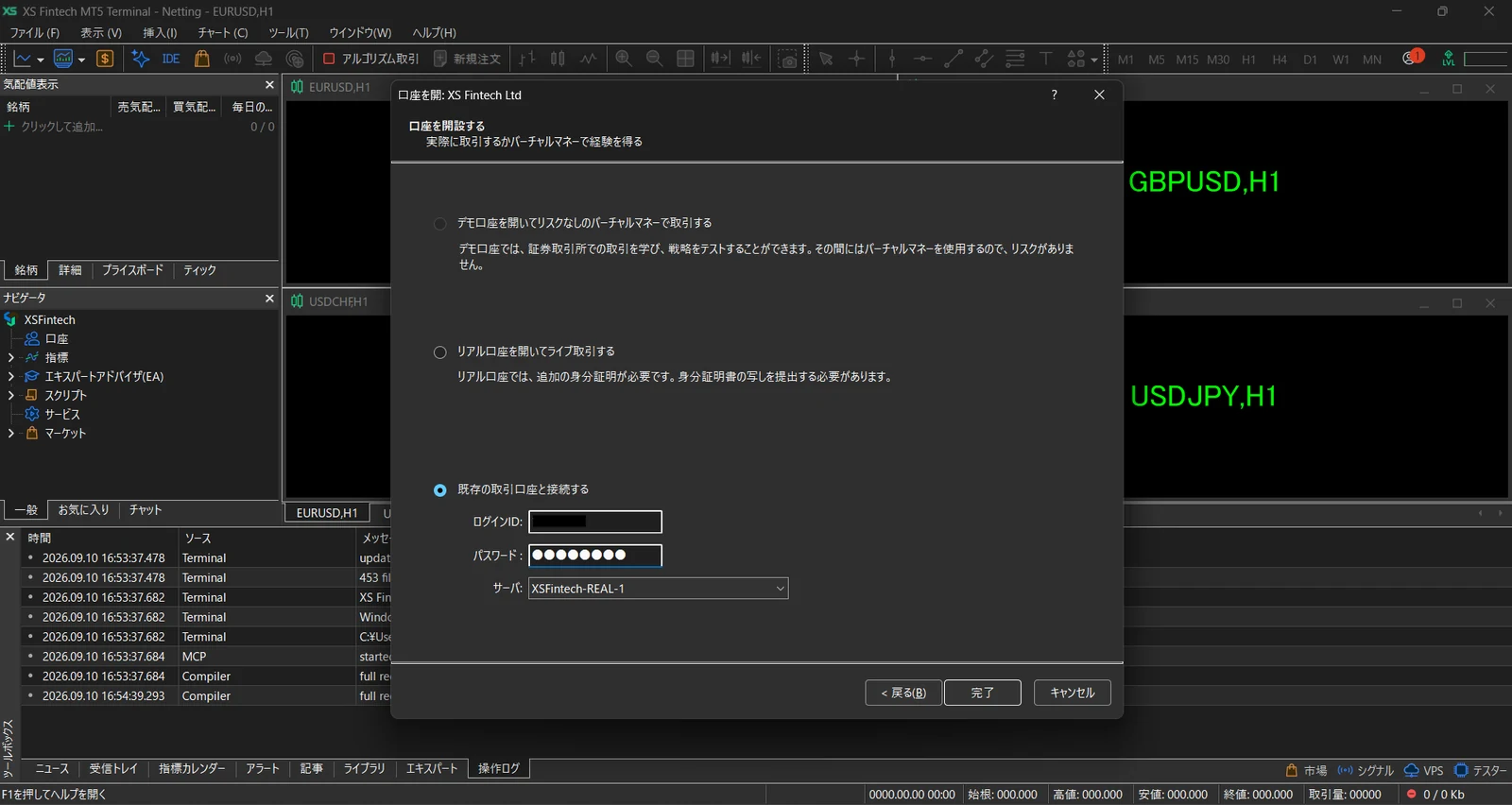Viewport: 1512px width, 805px height.
Task: Select the H1 timeframe button
Action: (x=1248, y=60)
